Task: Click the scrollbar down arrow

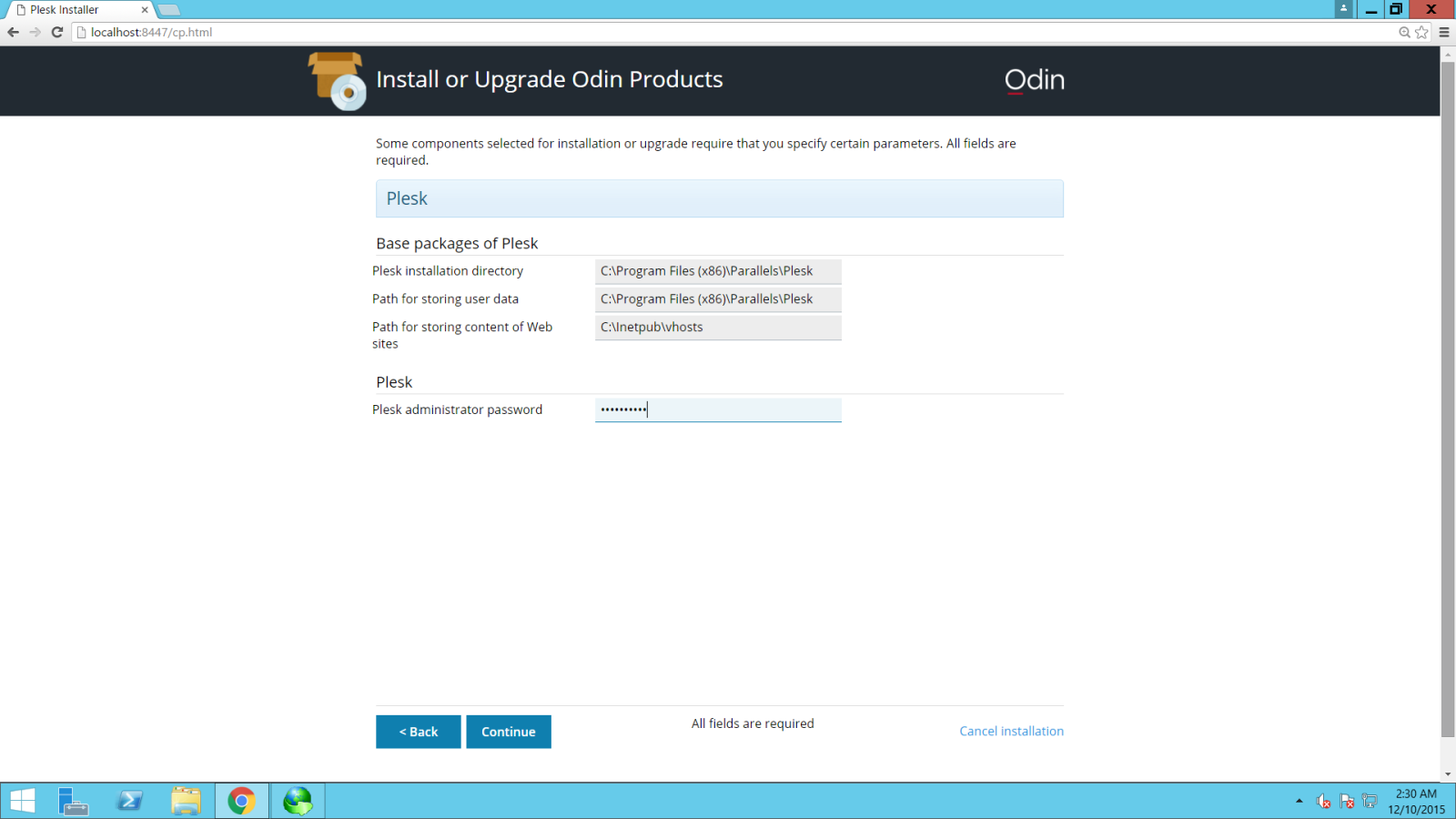Action: point(1448,774)
